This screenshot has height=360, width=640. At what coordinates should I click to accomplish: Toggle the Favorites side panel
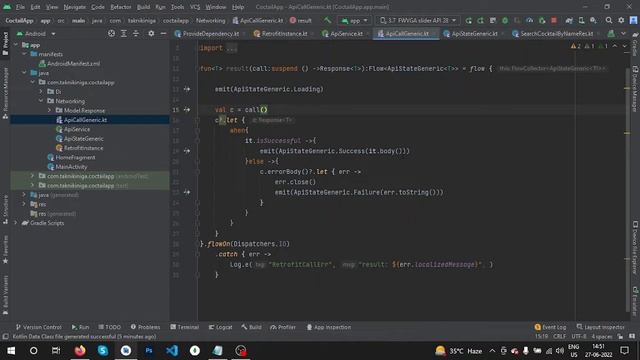(5, 249)
